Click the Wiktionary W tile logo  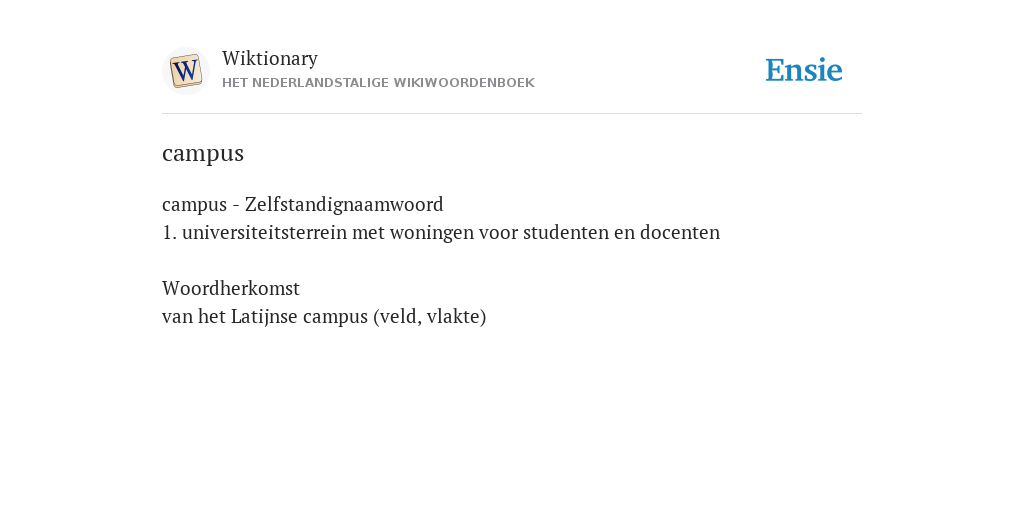coord(185,71)
